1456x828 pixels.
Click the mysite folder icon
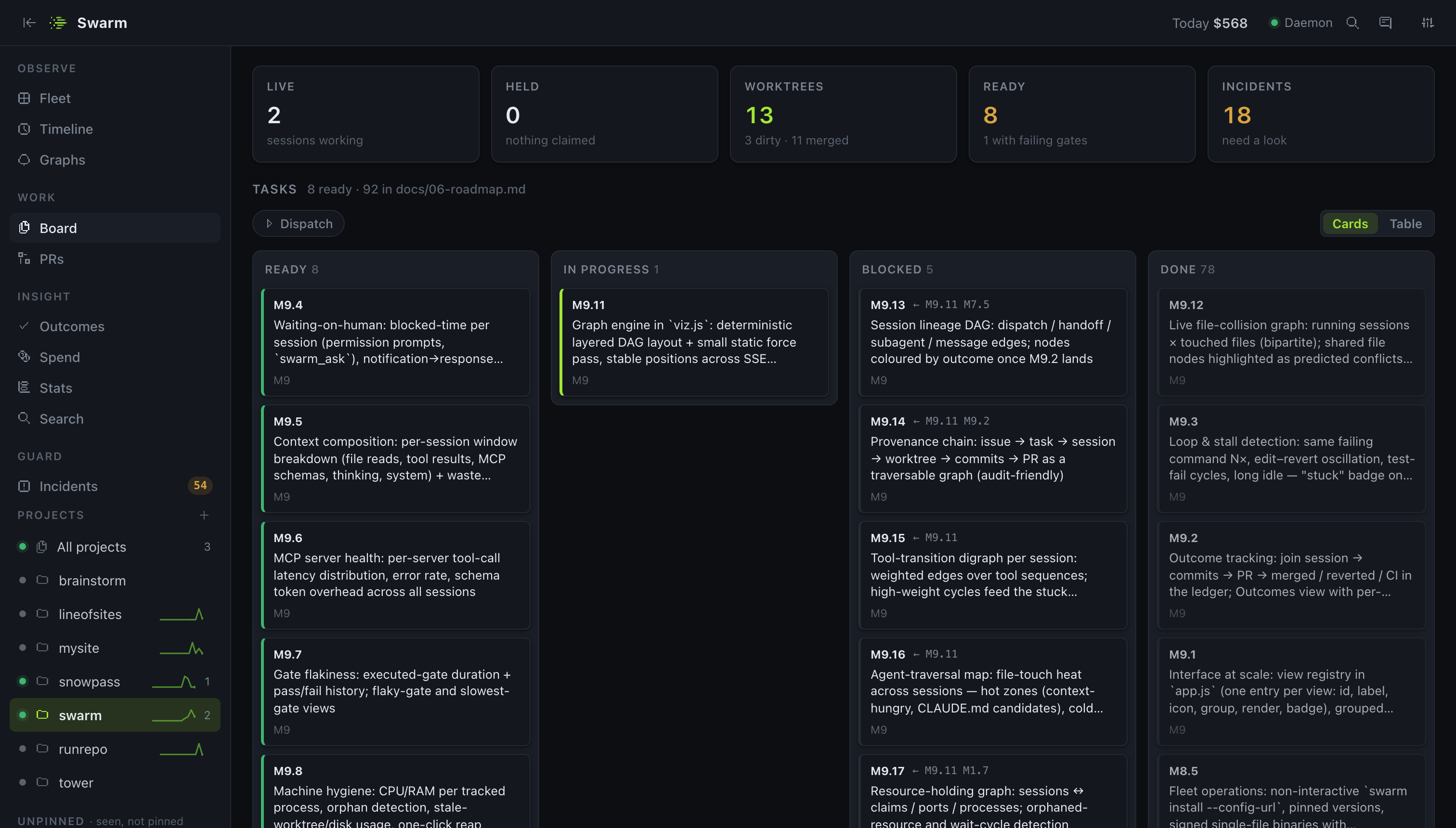pos(42,647)
